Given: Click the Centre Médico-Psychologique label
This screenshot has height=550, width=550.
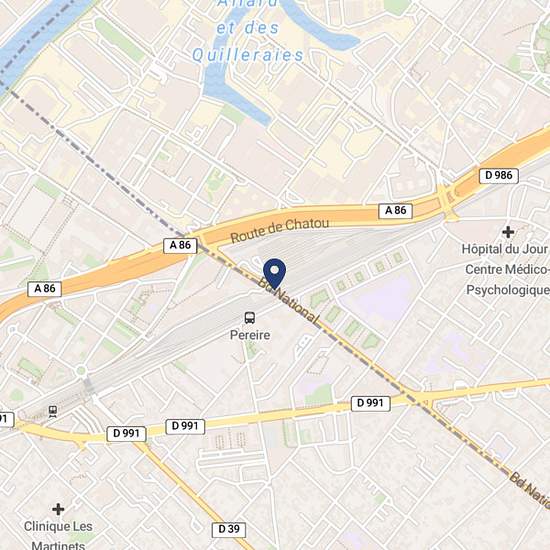Looking at the screenshot, I should (508, 280).
